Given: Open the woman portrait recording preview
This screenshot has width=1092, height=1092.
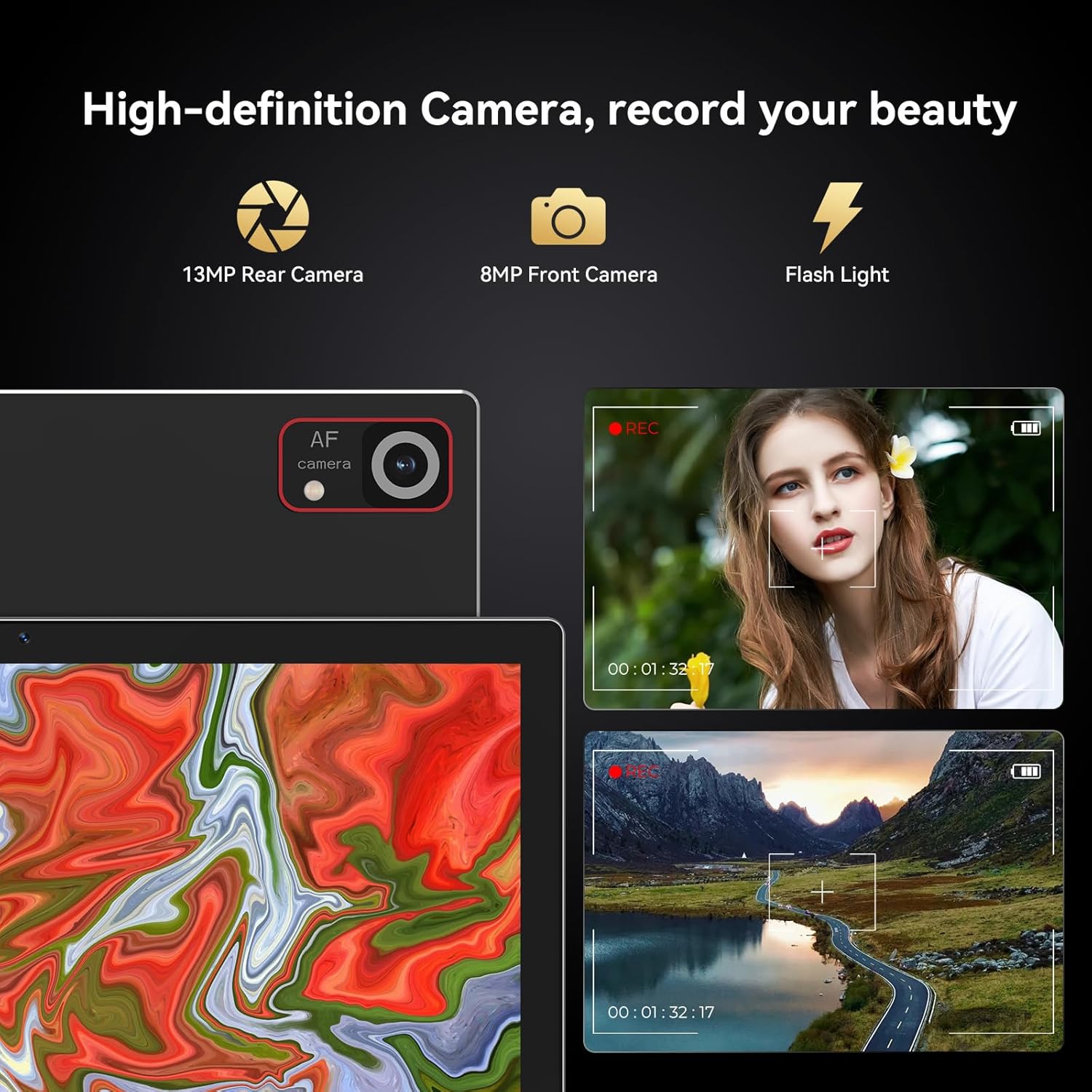Looking at the screenshot, I should tap(823, 548).
